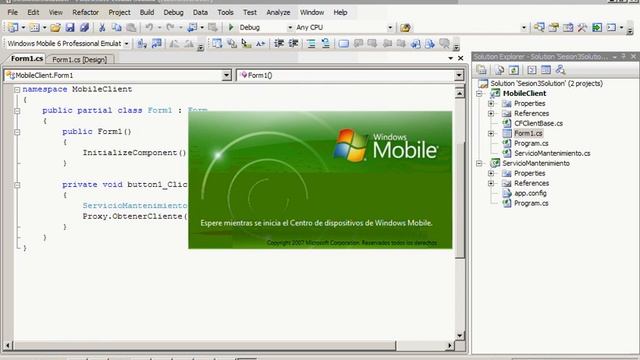Click the Connect to Device icon
Viewport: 640px width, 360px height.
(142, 43)
